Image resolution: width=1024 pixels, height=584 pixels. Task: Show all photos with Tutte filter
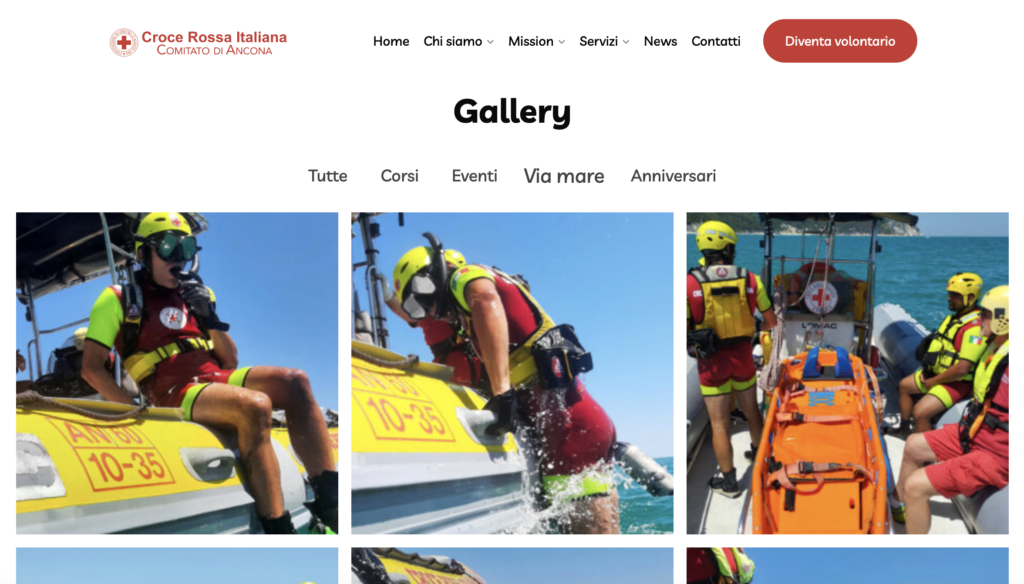(x=328, y=176)
